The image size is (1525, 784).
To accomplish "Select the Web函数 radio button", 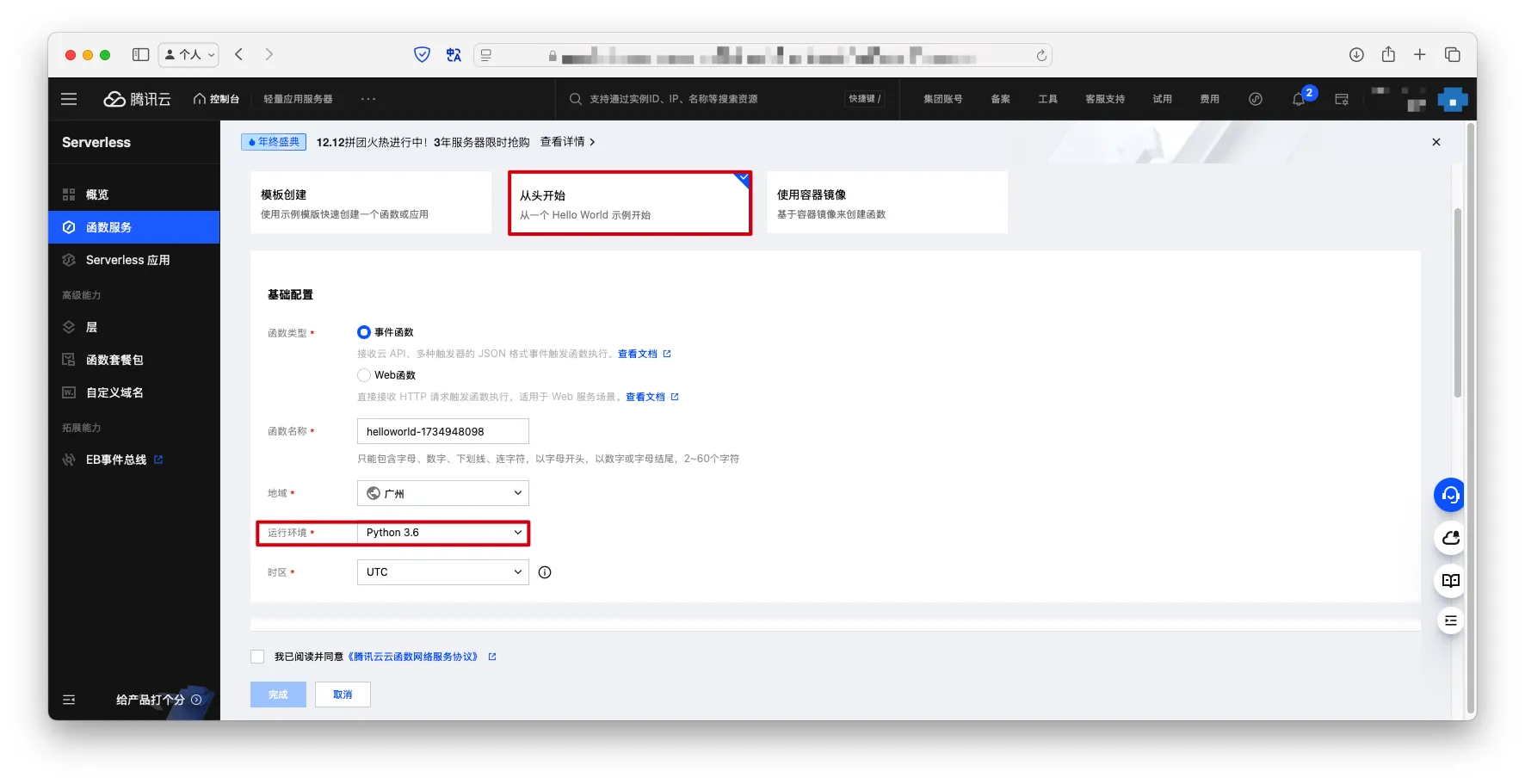I will (364, 375).
